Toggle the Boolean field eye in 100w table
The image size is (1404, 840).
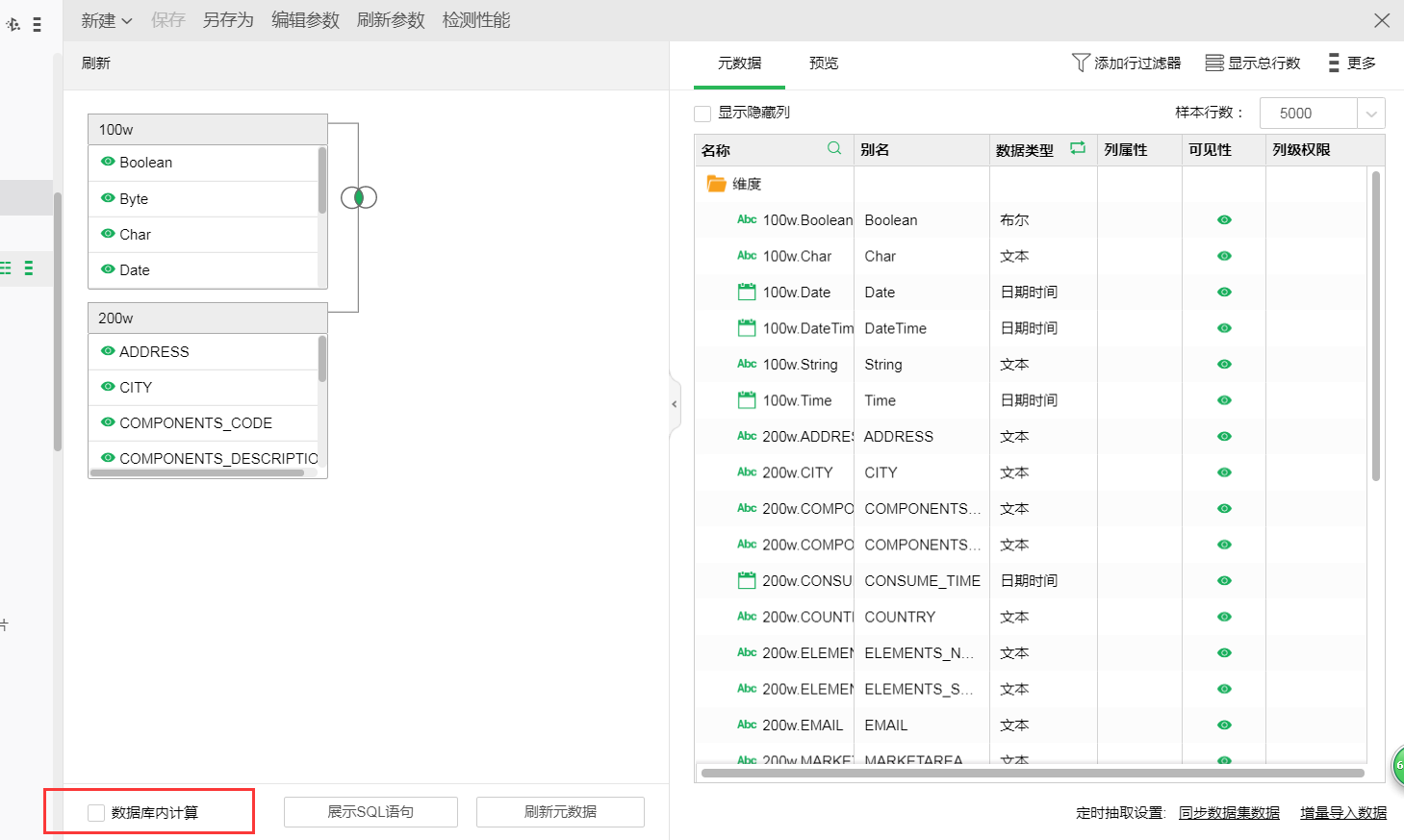pyautogui.click(x=108, y=162)
